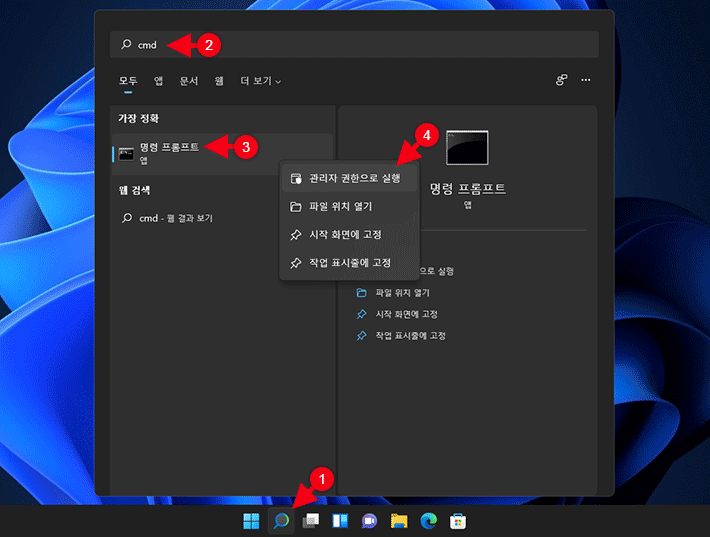Expand the 더 보기 dropdown
Viewport: 710px width, 537px height.
pyautogui.click(x=260, y=81)
